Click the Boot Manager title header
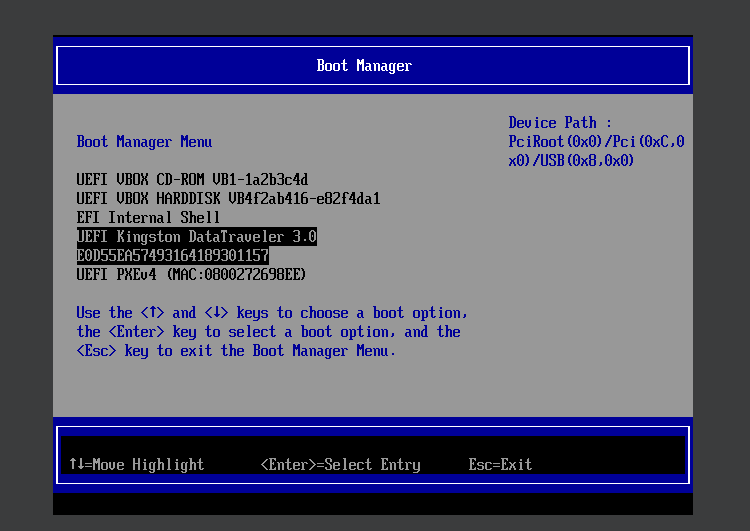This screenshot has height=531, width=750. (x=364, y=66)
